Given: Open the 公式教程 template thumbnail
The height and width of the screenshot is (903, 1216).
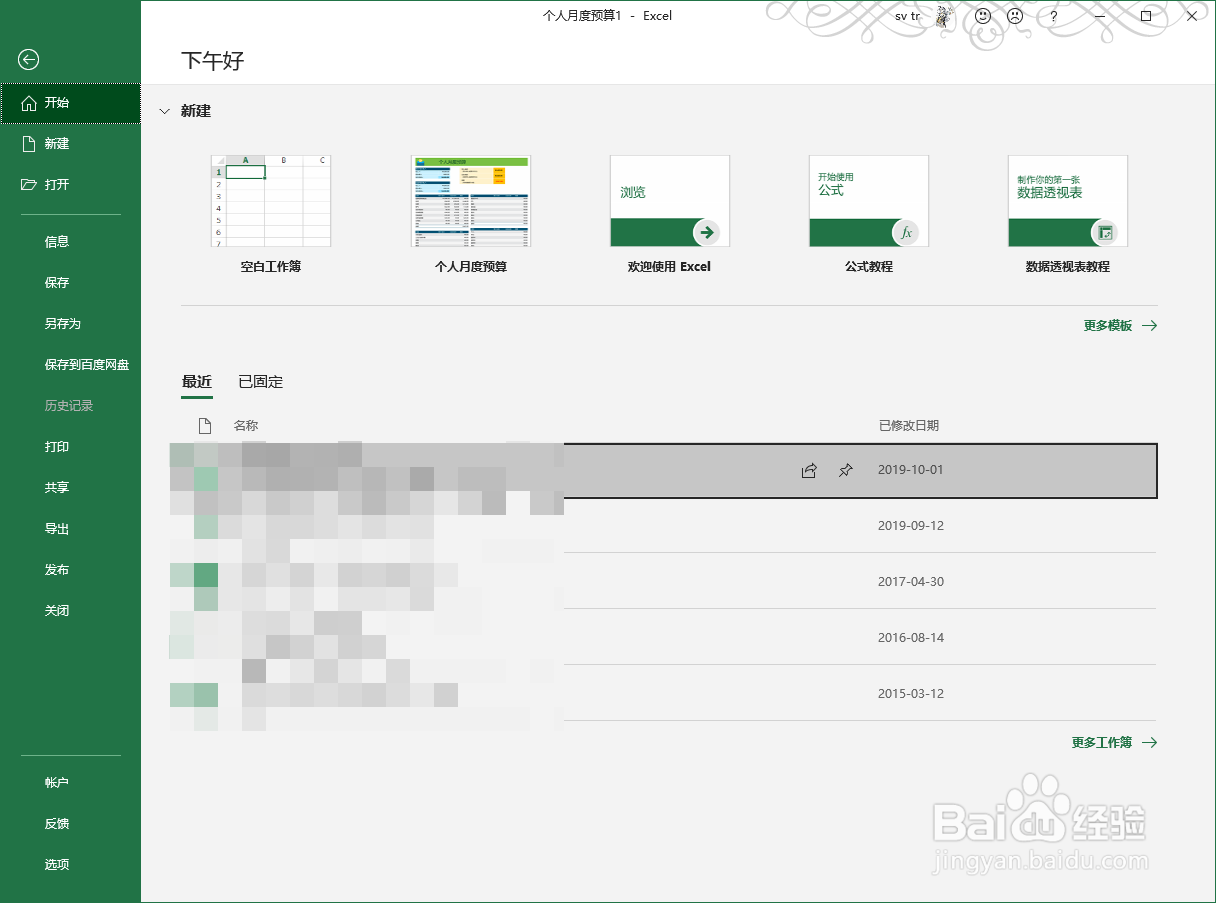Looking at the screenshot, I should click(x=868, y=201).
